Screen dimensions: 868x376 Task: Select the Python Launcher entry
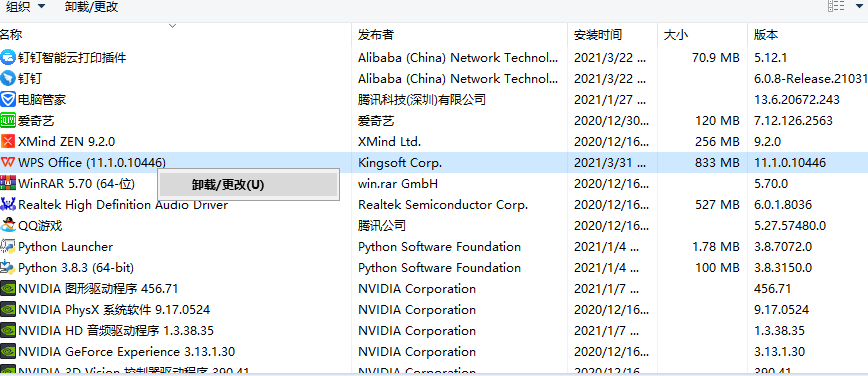pos(65,246)
